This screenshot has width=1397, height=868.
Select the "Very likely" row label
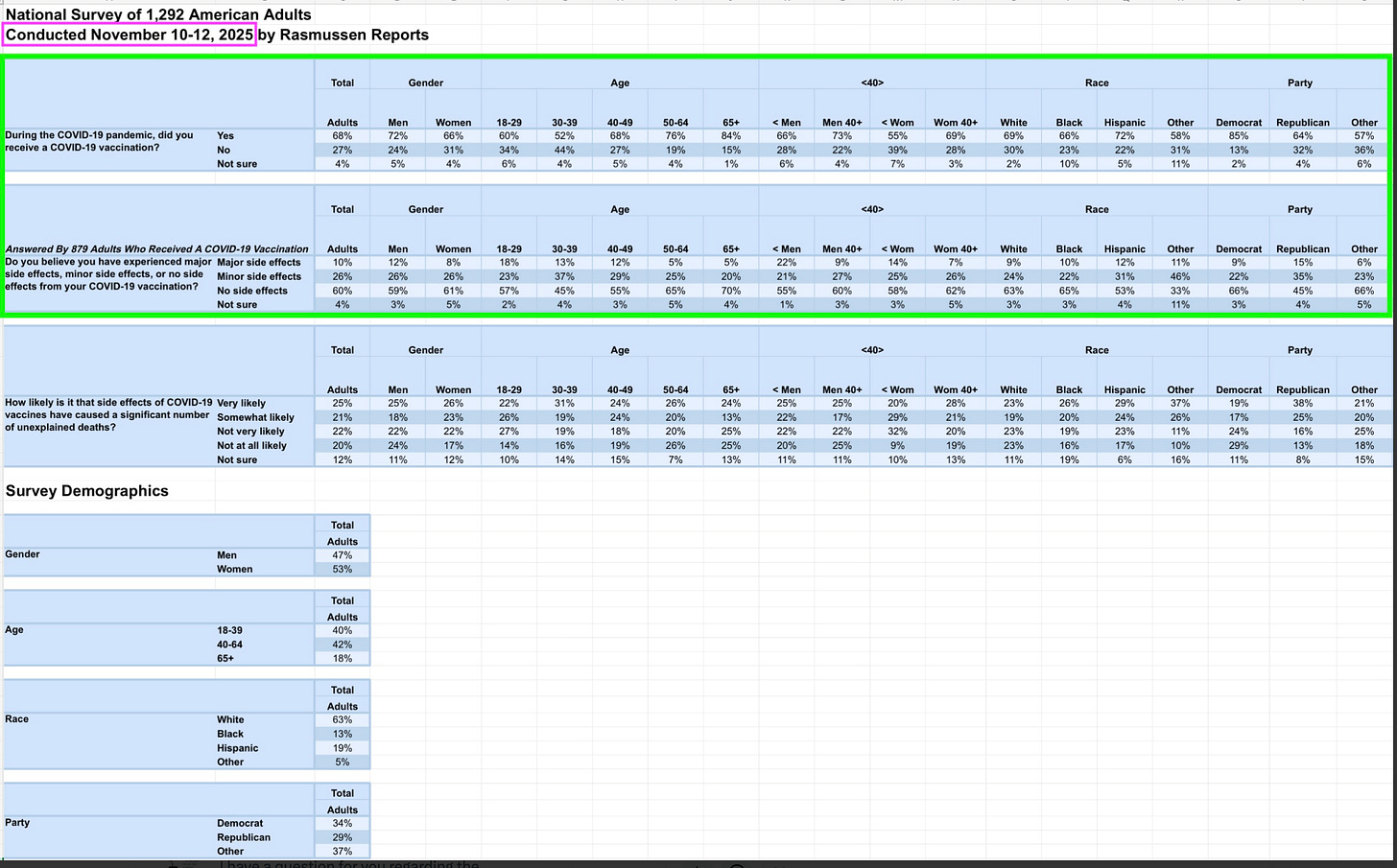[x=241, y=404]
